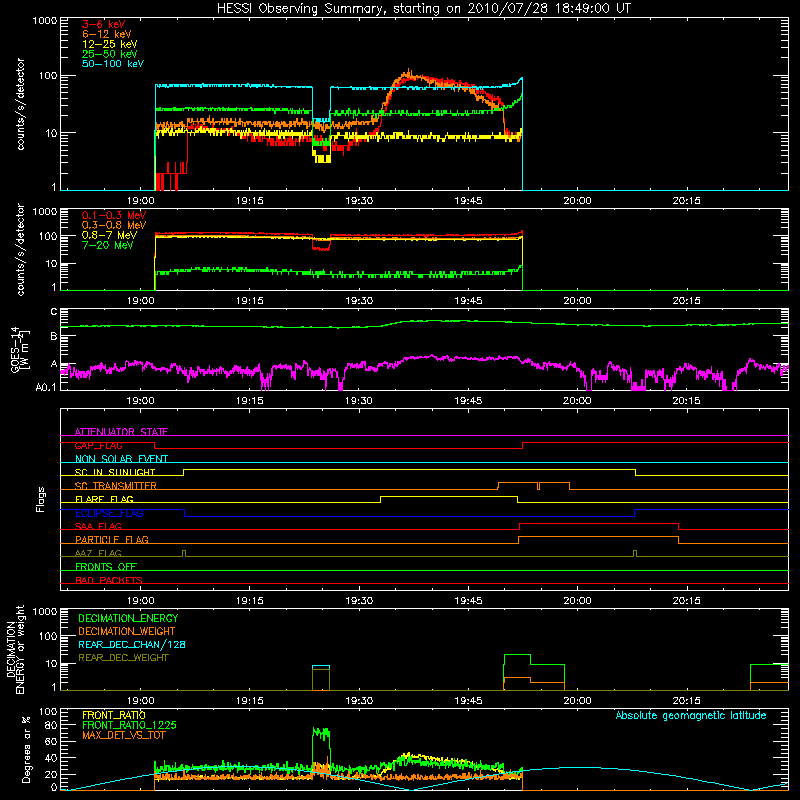Click the DECIMATION_WEIGHT legend label
Viewport: 800px width, 800px height.
click(x=127, y=632)
